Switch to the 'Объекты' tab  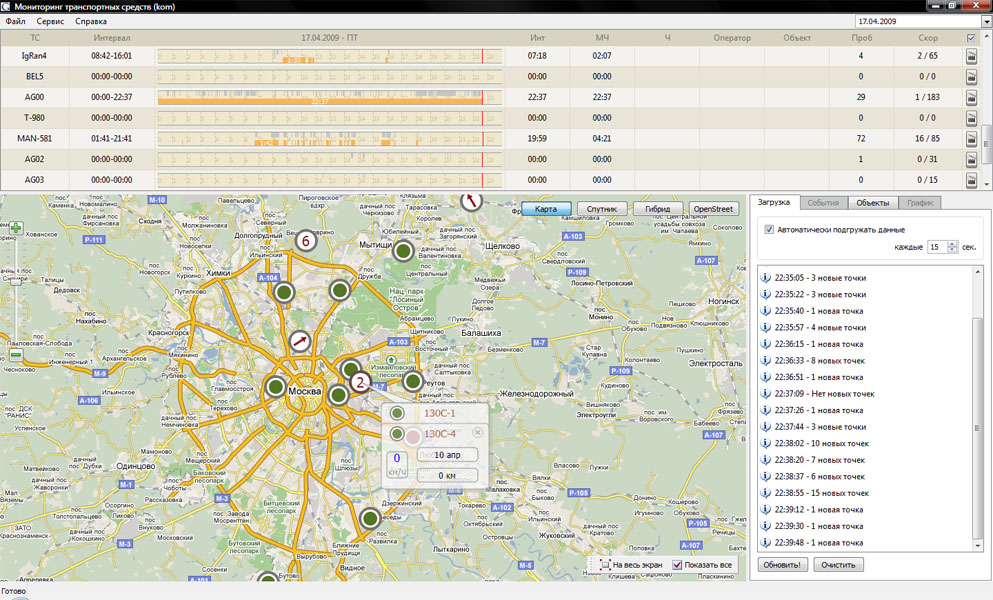tap(872, 202)
